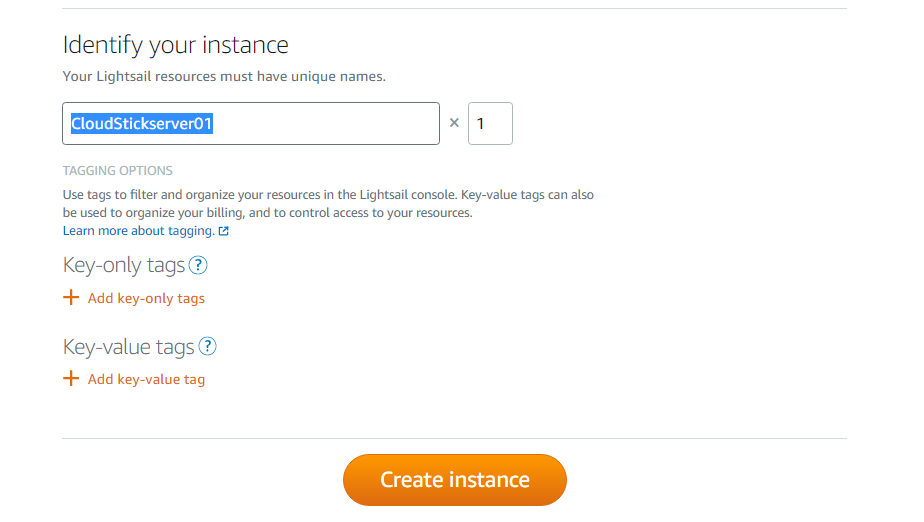The height and width of the screenshot is (522, 924).
Task: Click empty space right of quantity field
Action: pos(680,124)
